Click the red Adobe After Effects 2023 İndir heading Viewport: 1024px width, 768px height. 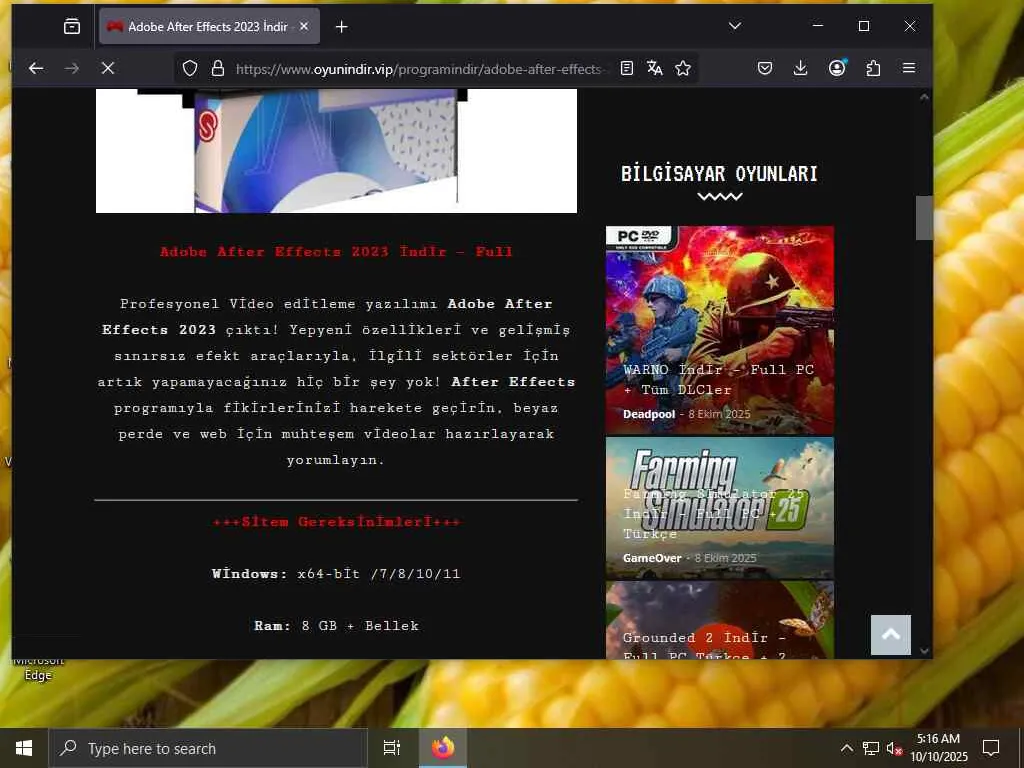(336, 251)
